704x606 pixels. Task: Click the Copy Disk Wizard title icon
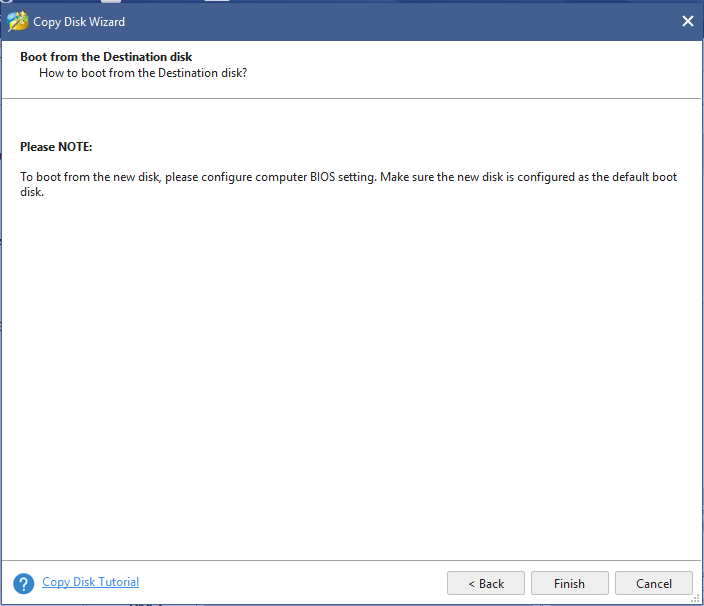pyautogui.click(x=18, y=22)
